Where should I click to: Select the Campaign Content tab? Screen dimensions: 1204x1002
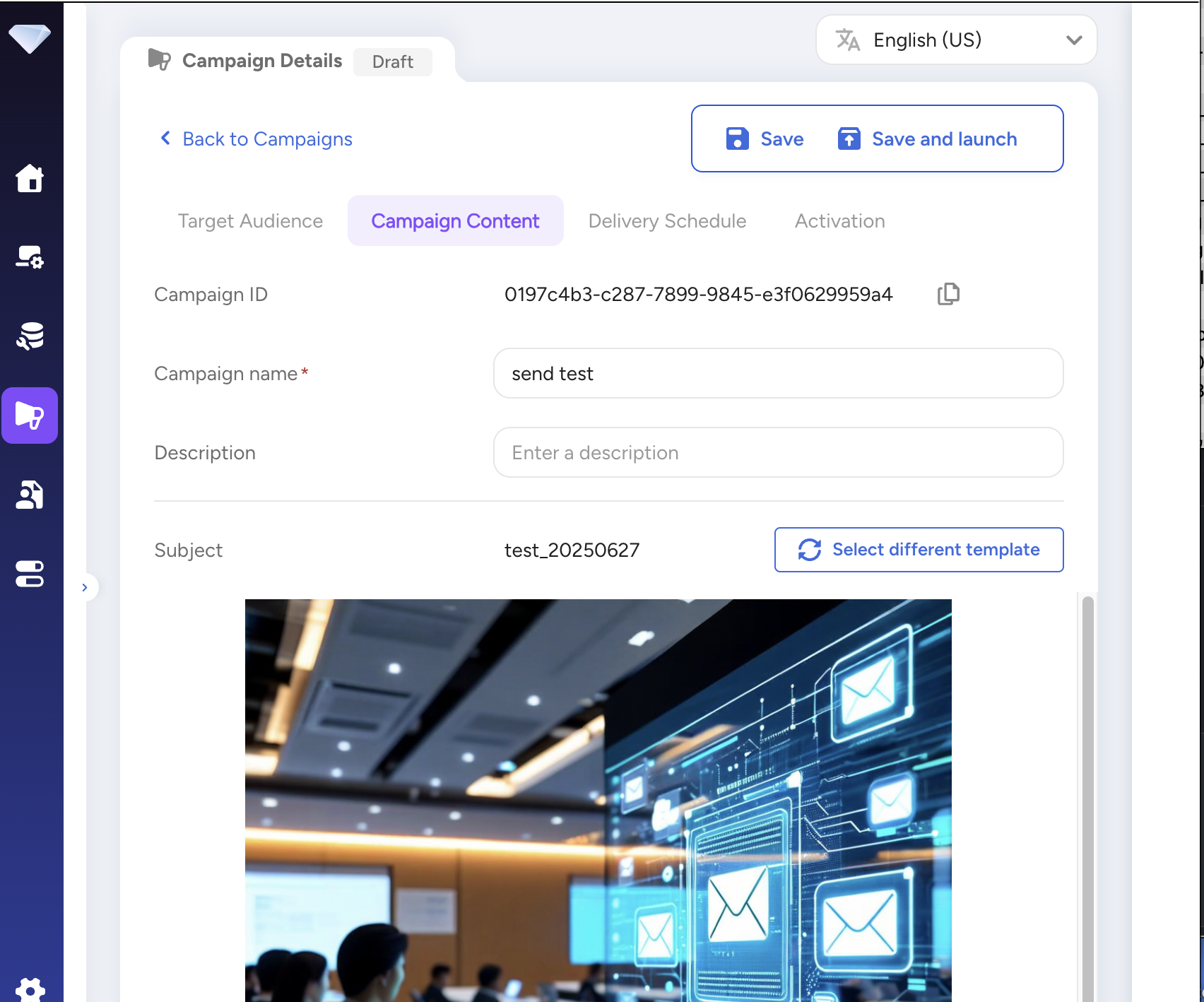pos(455,221)
